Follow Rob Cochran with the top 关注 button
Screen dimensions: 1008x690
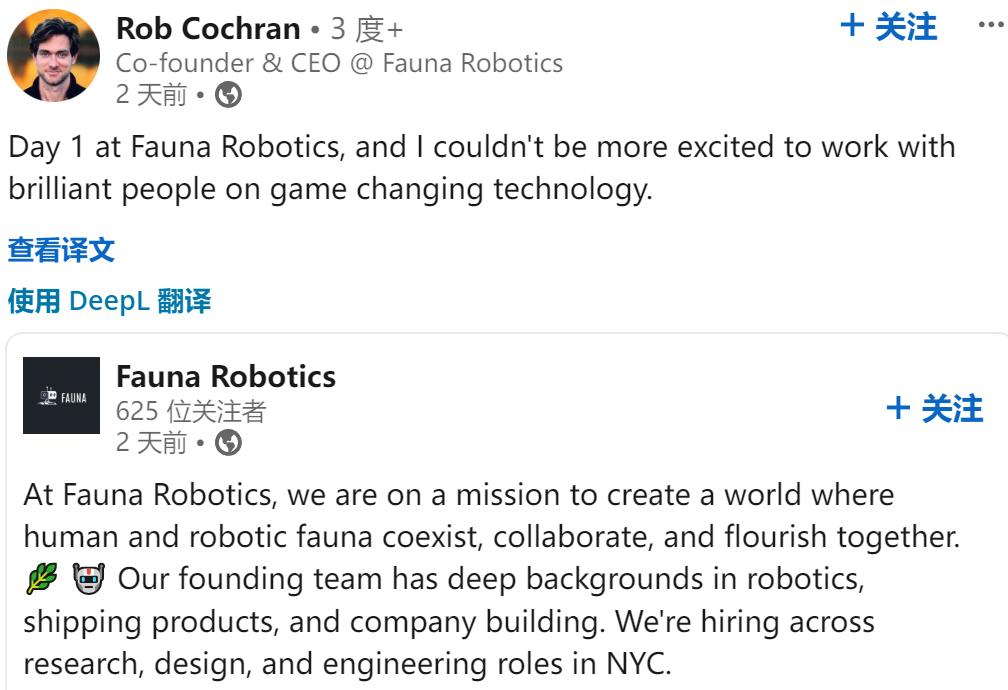tap(890, 27)
